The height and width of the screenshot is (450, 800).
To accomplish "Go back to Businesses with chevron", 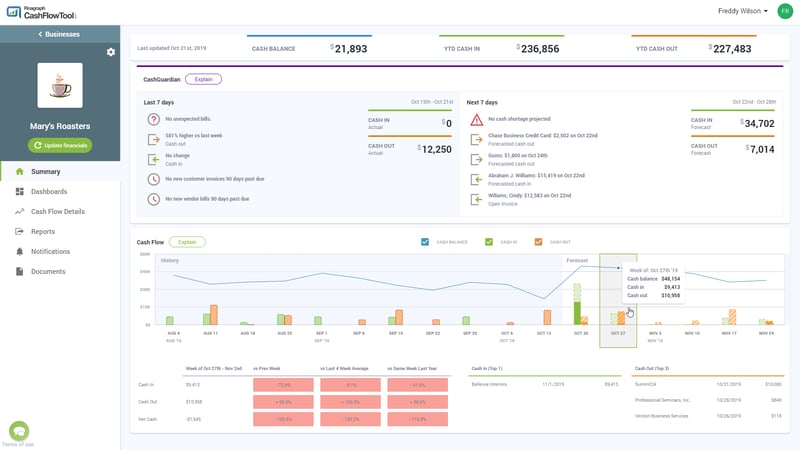I will pyautogui.click(x=59, y=34).
